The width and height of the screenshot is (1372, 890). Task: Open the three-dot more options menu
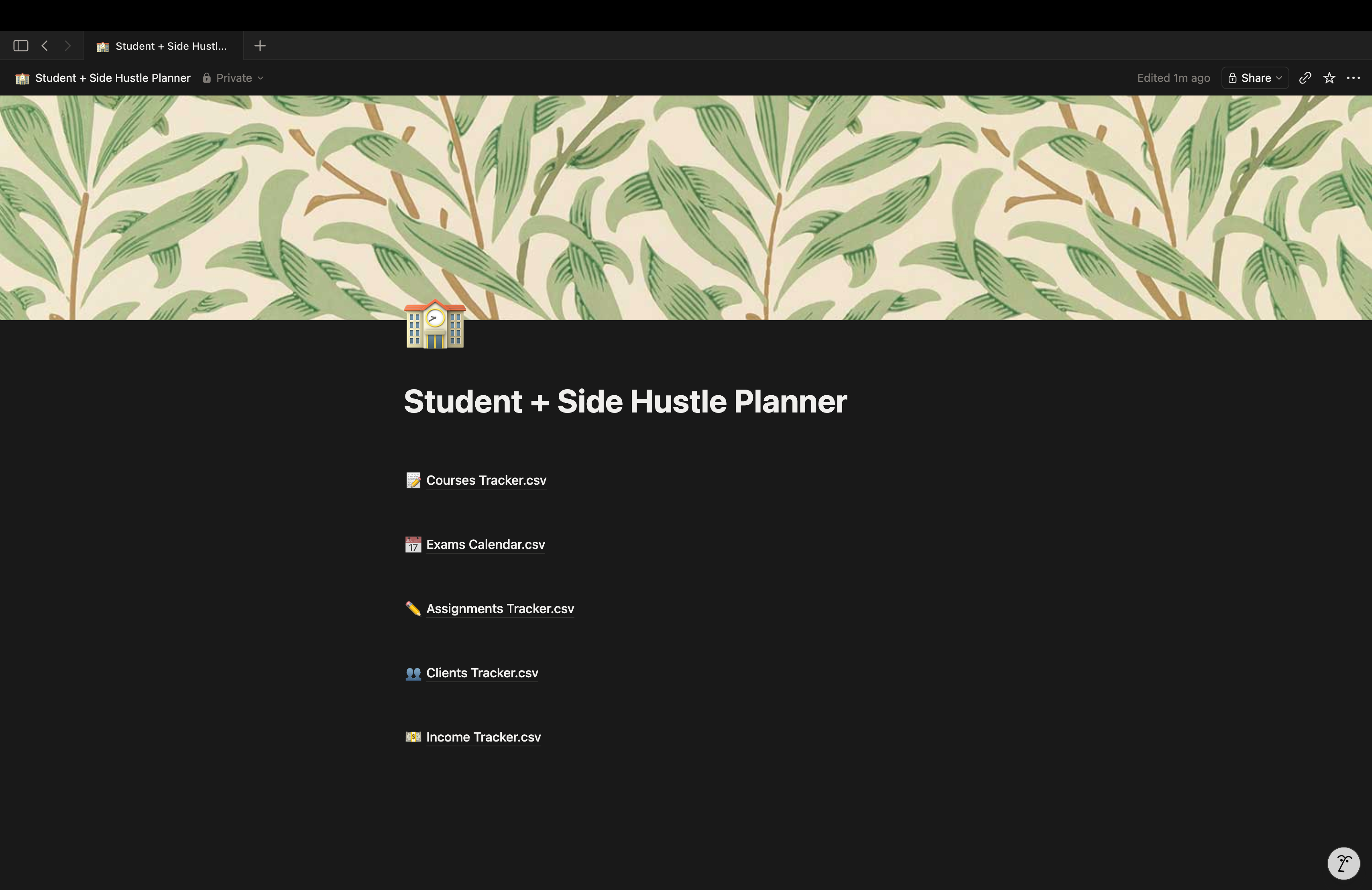[x=1354, y=78]
